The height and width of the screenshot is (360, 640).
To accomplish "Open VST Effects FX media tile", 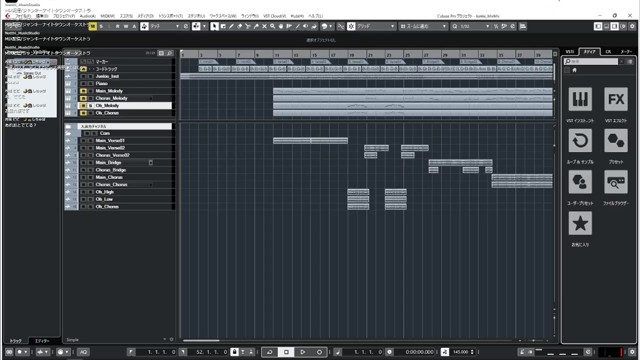I will point(616,99).
